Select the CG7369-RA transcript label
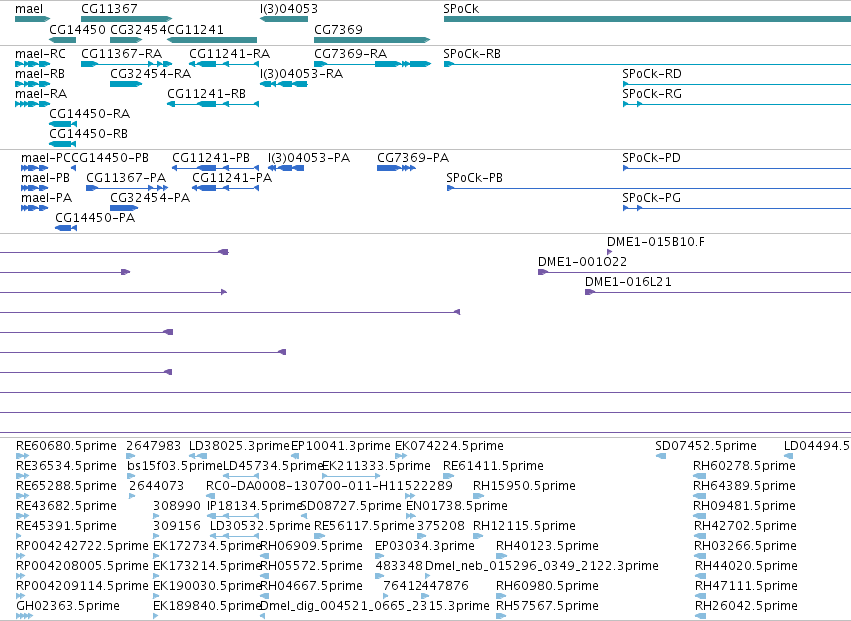The height and width of the screenshot is (621, 851). 351,54
